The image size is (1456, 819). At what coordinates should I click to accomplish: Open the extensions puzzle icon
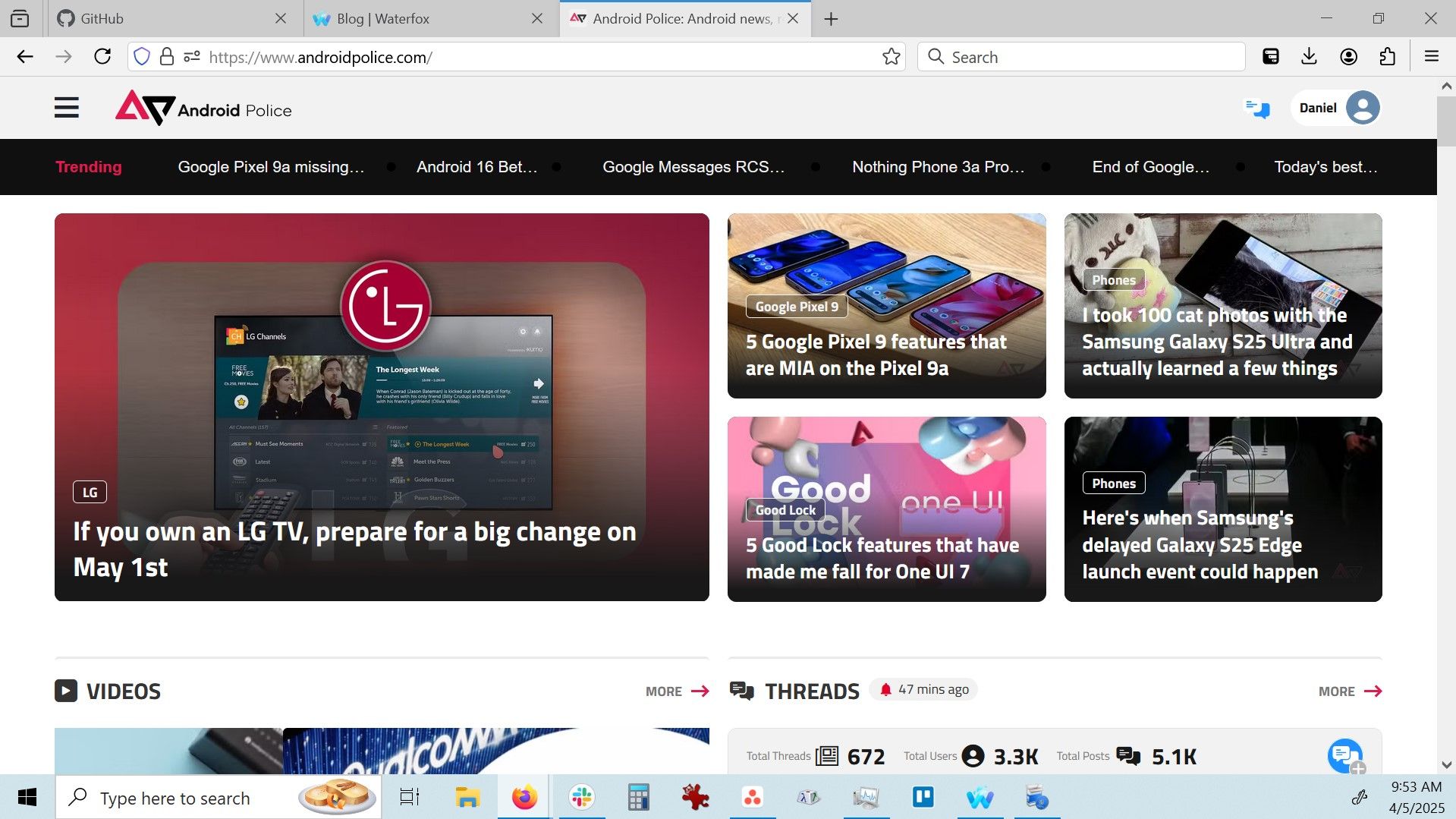point(1387,57)
